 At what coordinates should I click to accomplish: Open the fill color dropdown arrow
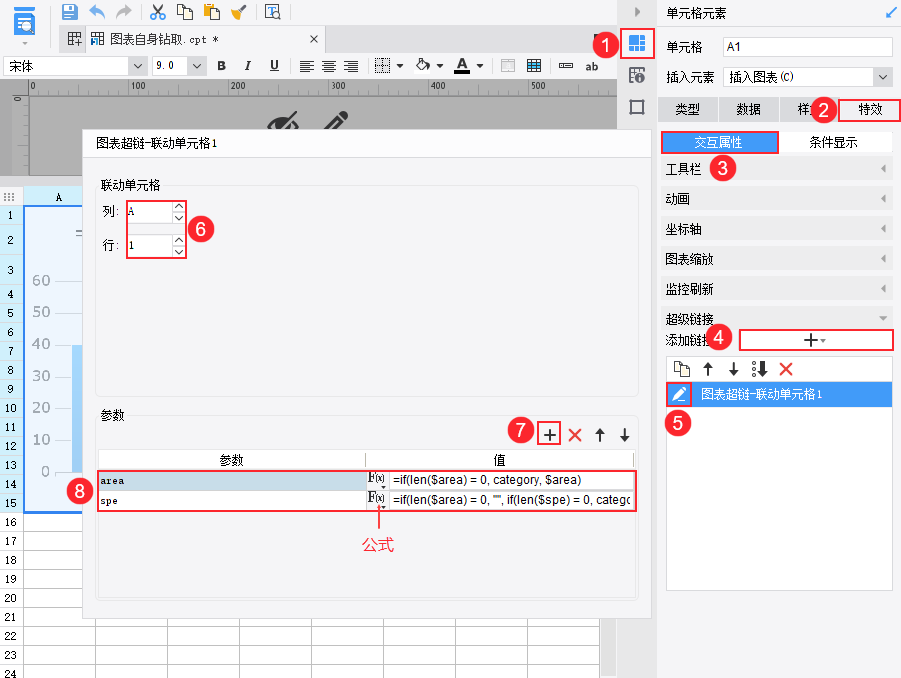[x=440, y=66]
